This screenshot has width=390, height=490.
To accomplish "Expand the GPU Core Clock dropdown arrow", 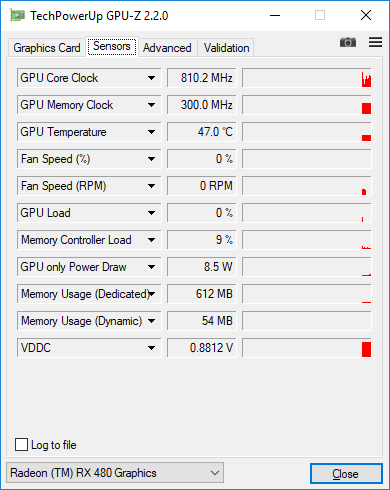I will tap(151, 78).
